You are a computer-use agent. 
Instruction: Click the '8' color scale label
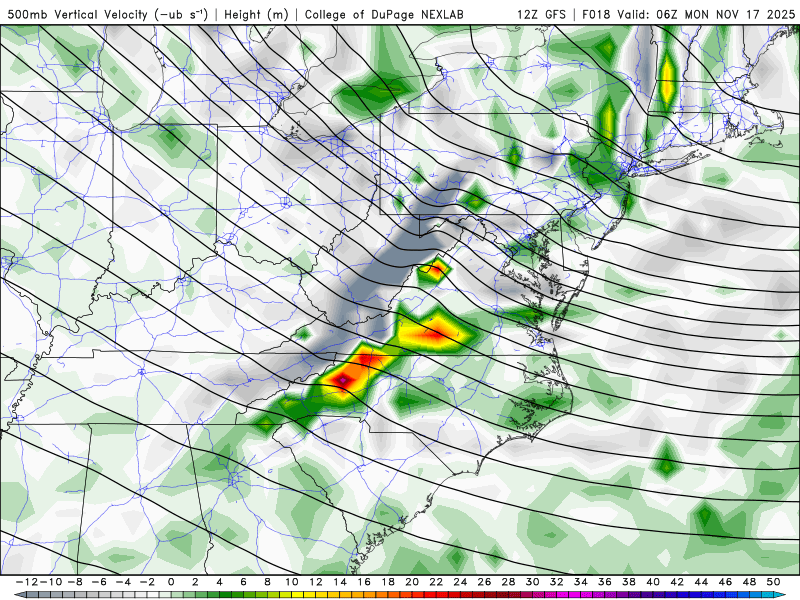(x=267, y=582)
